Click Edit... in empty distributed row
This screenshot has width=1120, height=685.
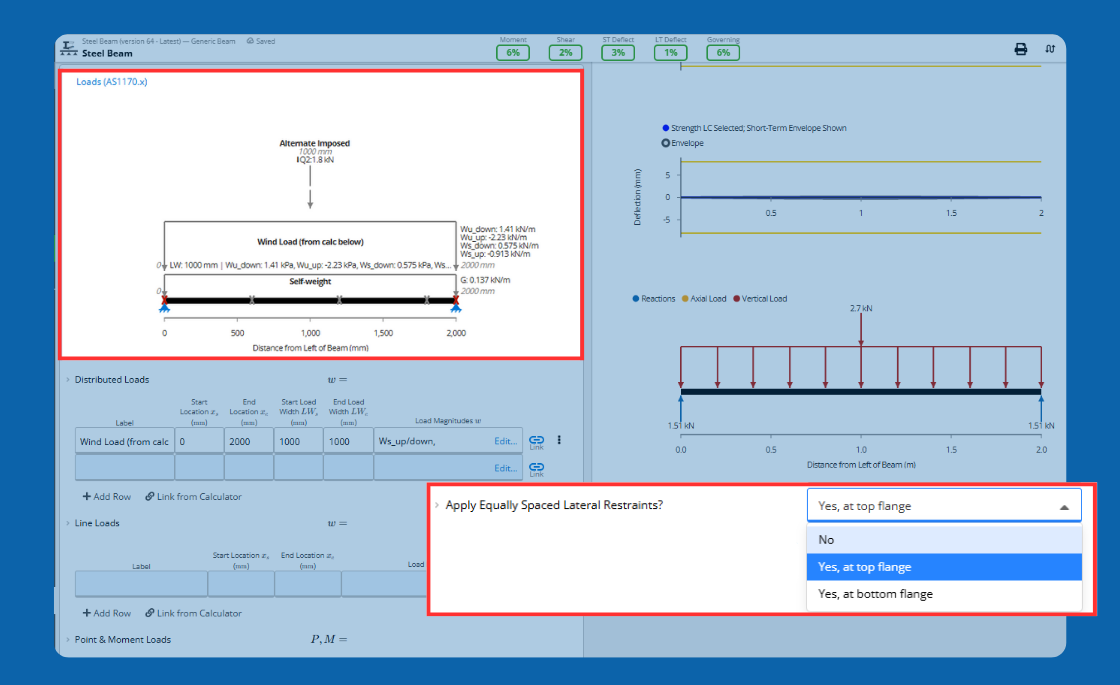(x=506, y=469)
